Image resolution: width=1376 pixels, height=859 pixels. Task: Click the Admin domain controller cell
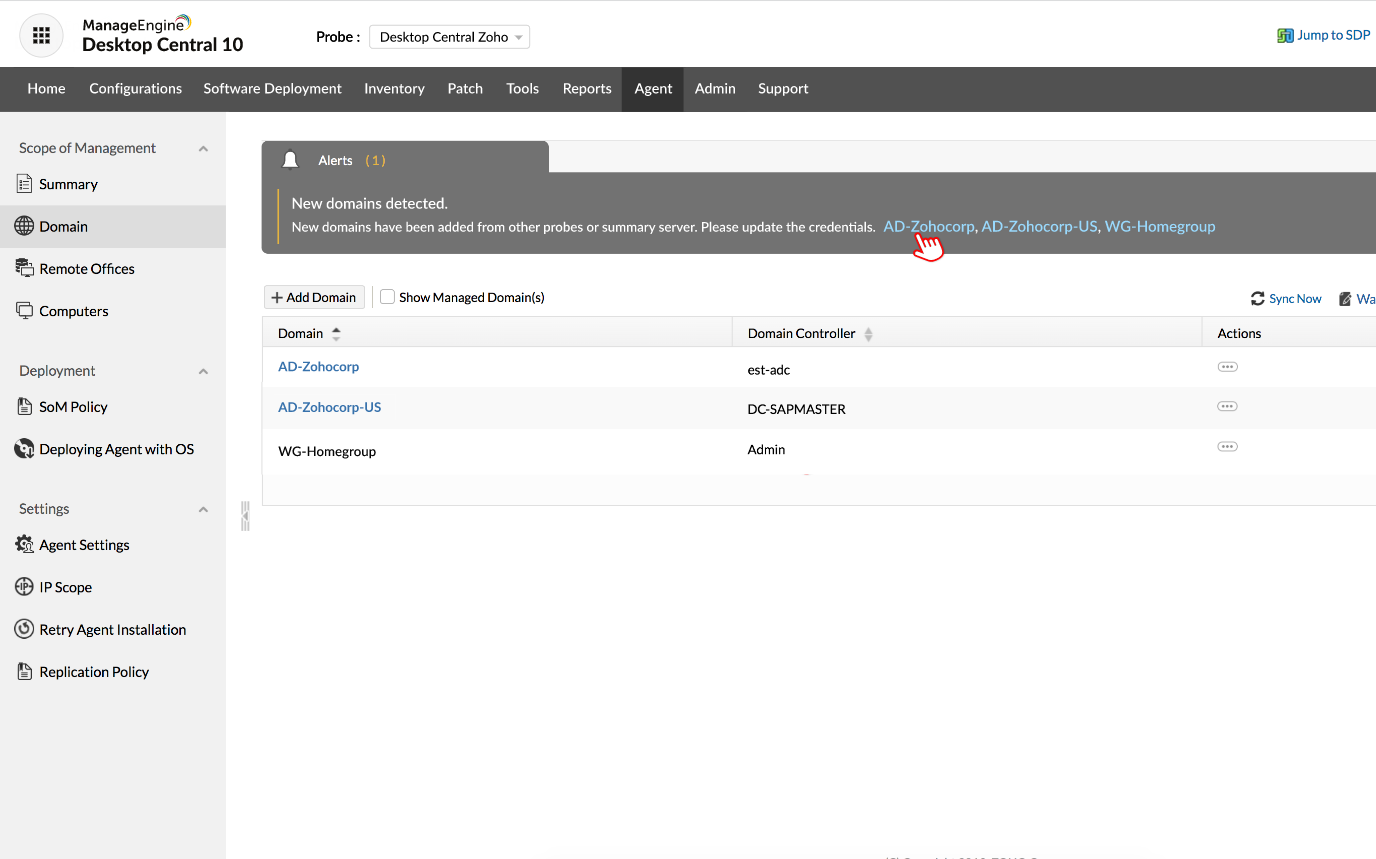click(767, 450)
